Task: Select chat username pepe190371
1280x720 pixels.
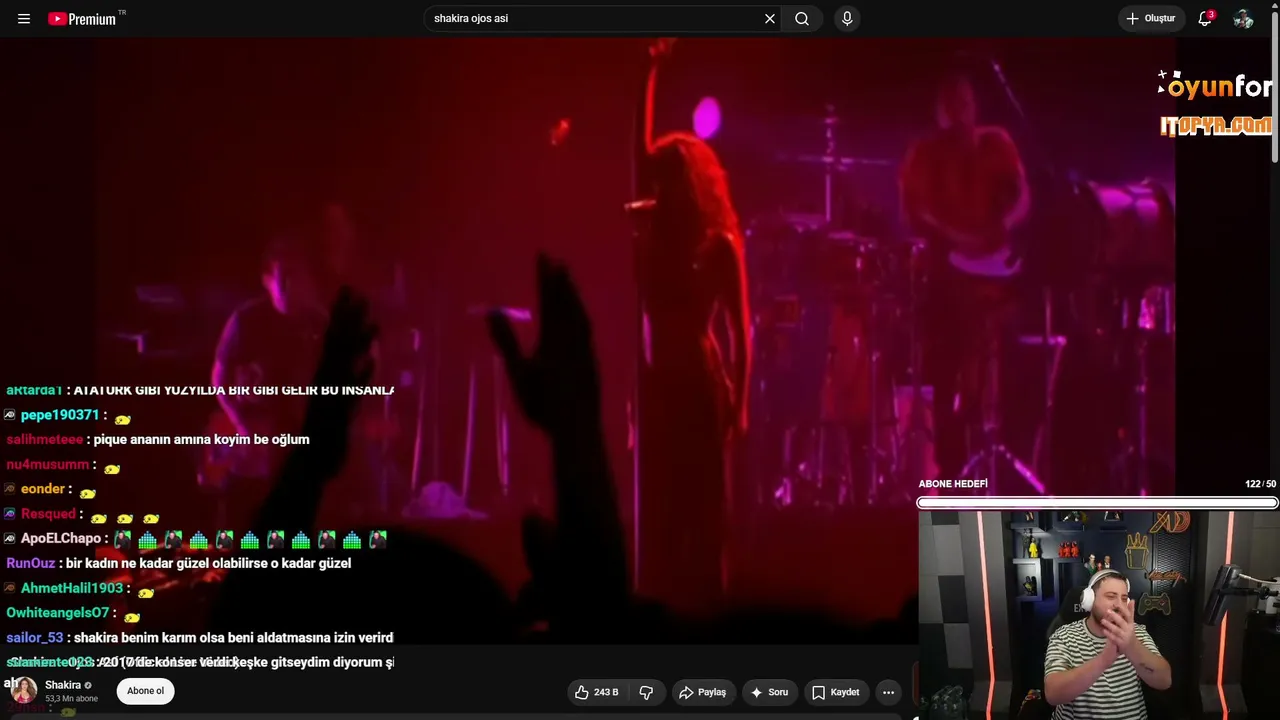Action: pyautogui.click(x=60, y=415)
